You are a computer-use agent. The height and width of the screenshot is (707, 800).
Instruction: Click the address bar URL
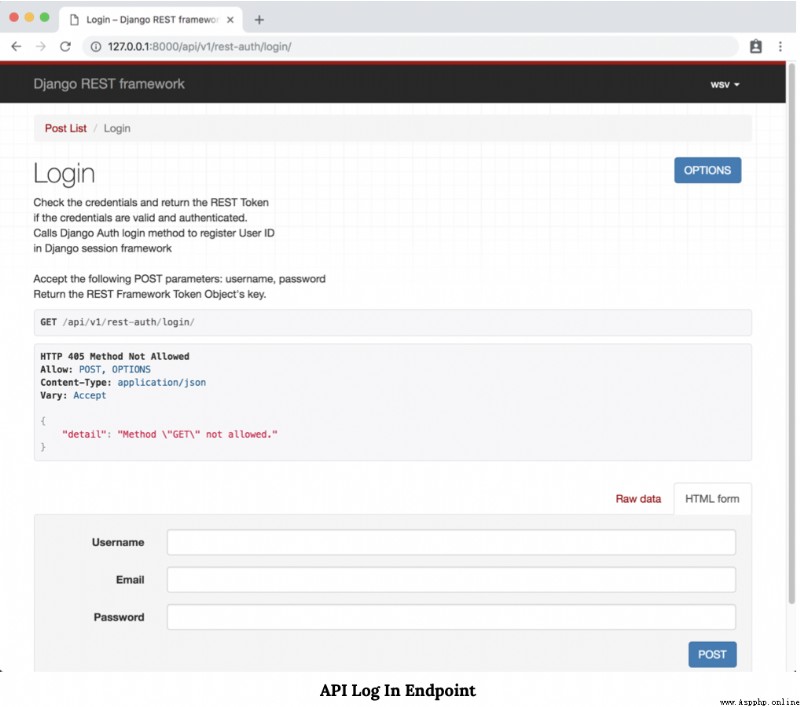(199, 47)
